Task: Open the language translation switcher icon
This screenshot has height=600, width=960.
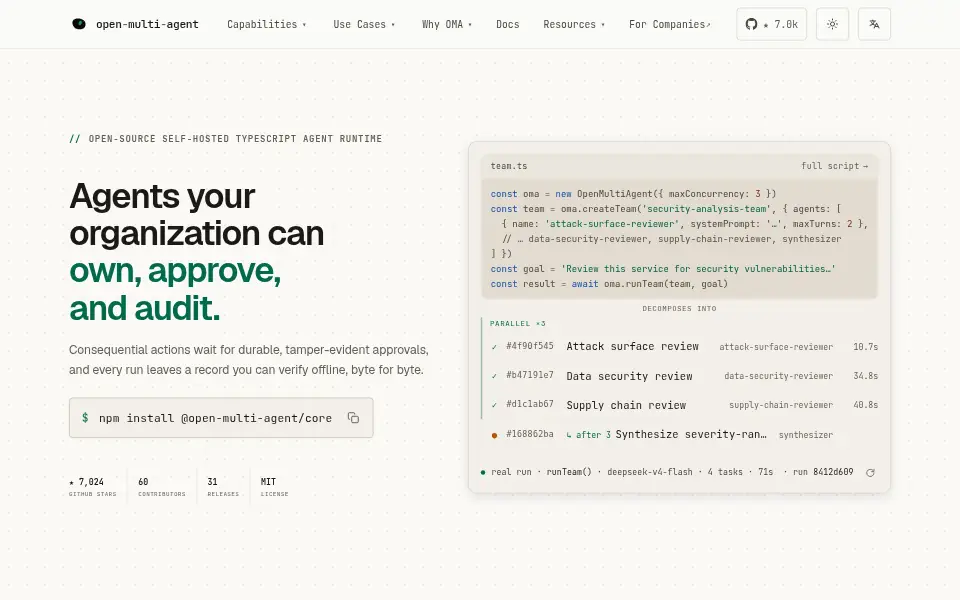Action: 874,24
